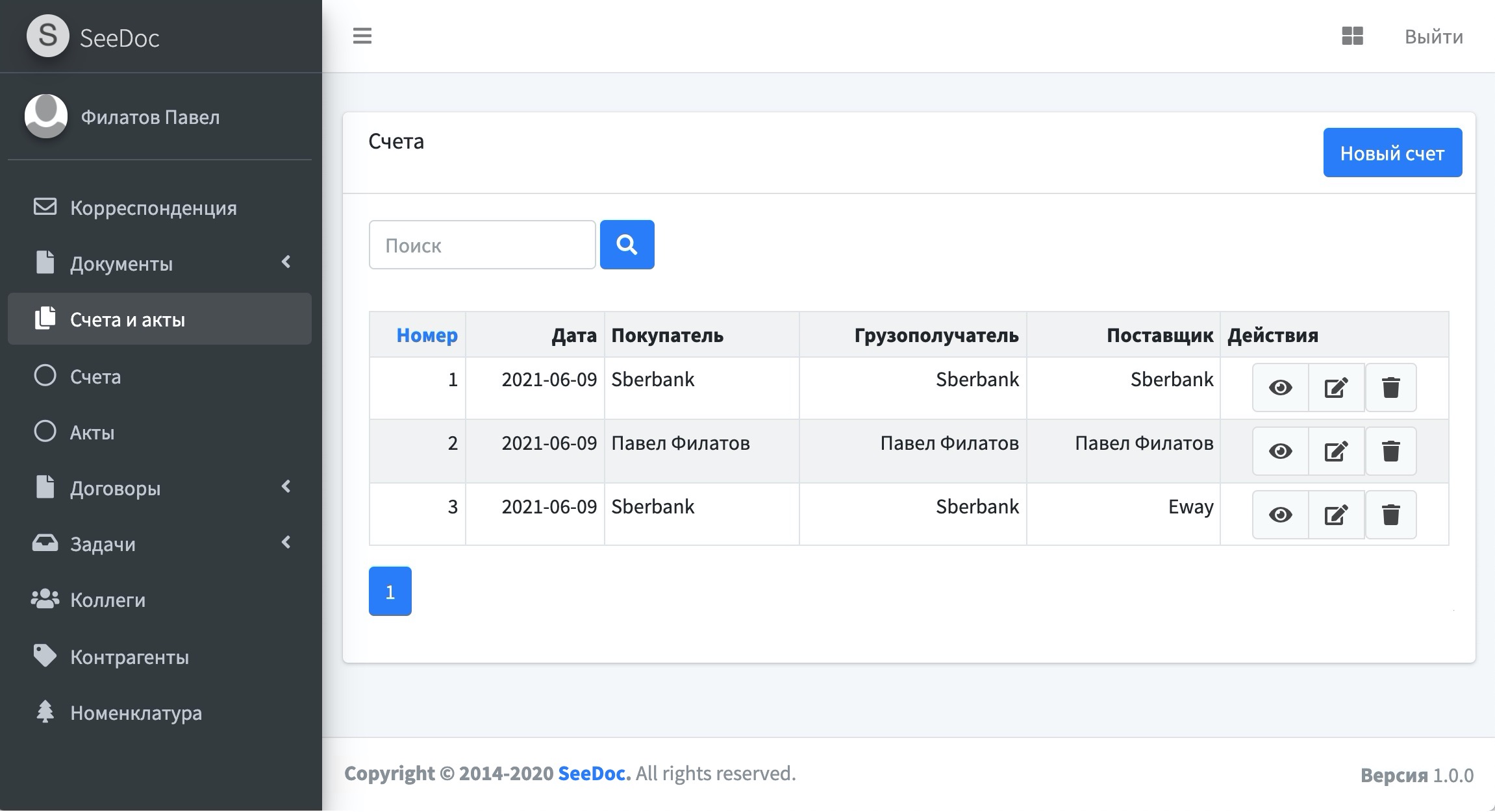Delete invoice 3 Eway trash icon

click(1390, 515)
